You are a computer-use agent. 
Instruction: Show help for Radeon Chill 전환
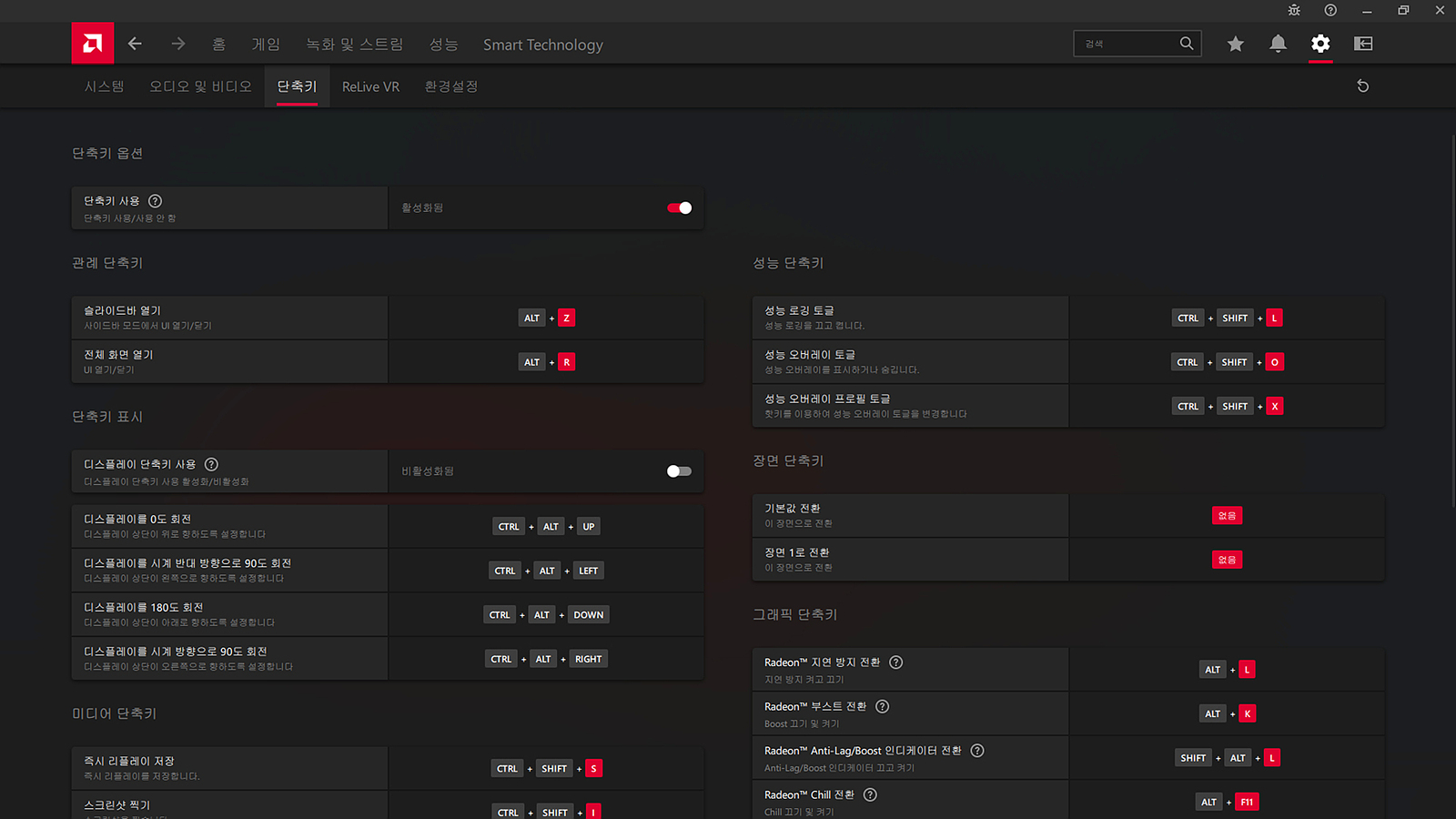(870, 795)
